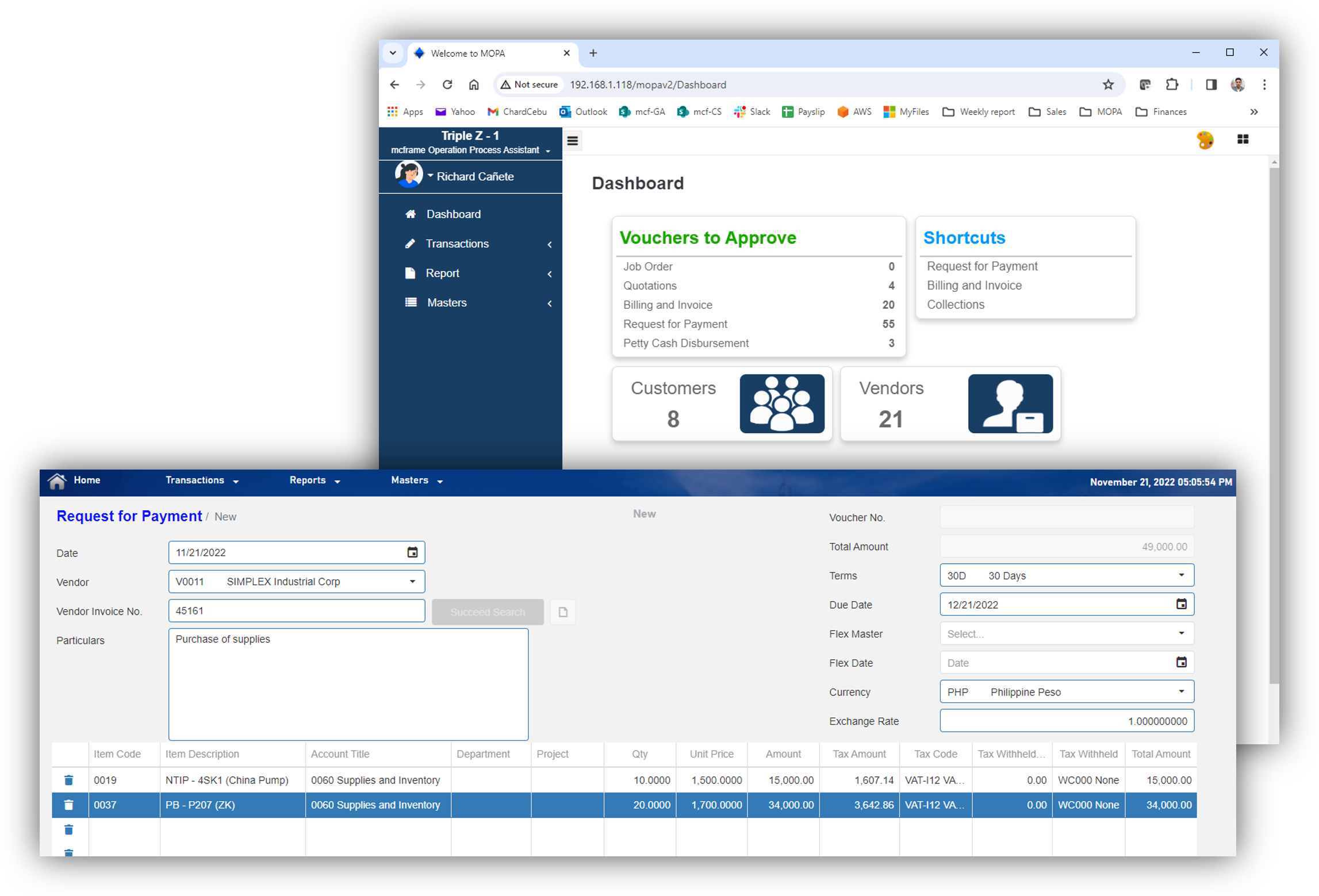Delete row 0019 using its trash icon
This screenshot has height=896, width=1319.
[x=68, y=779]
